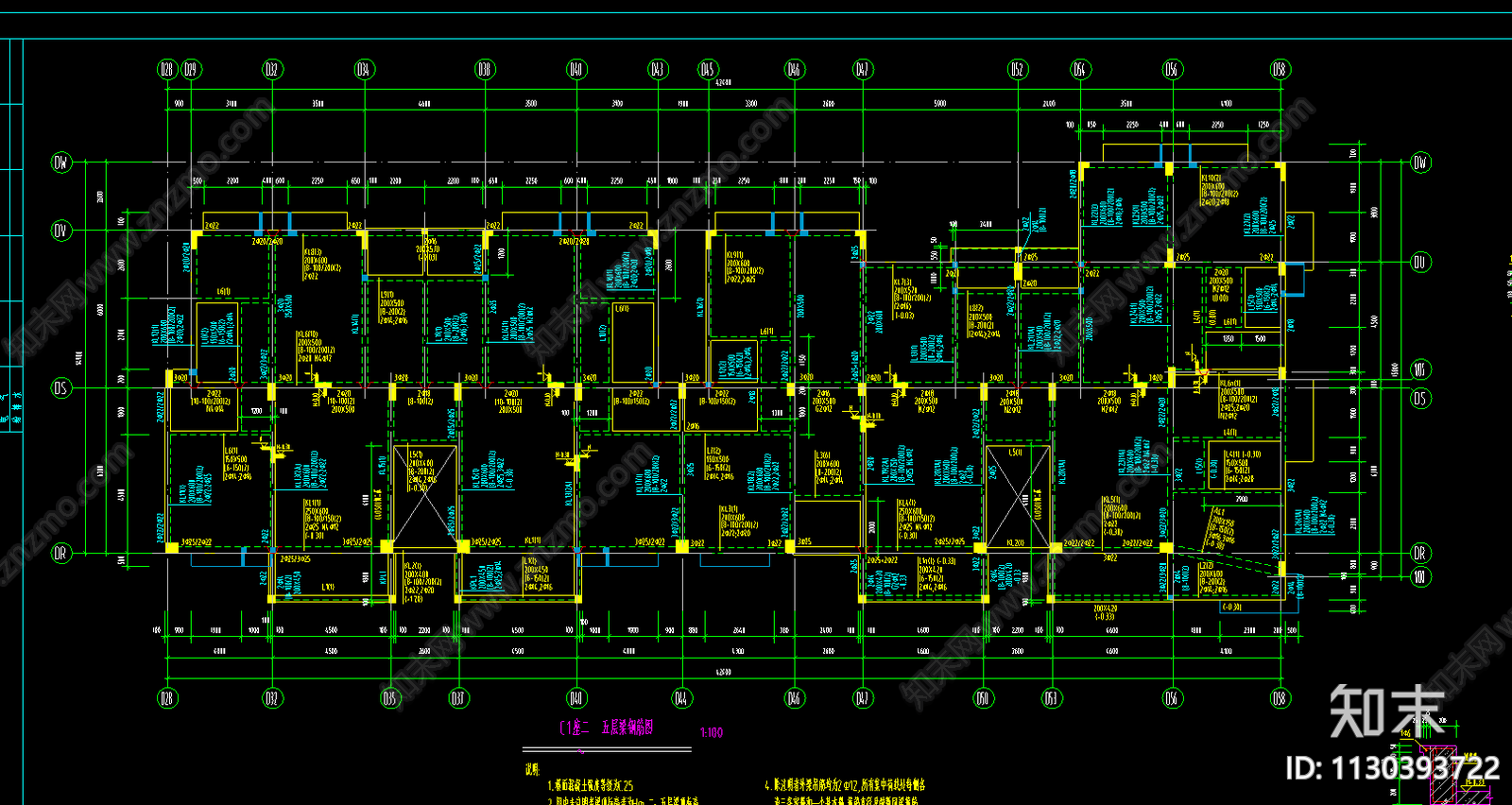Select the D50 grid axis bubble
This screenshot has height=805, width=1512.
coord(983,698)
